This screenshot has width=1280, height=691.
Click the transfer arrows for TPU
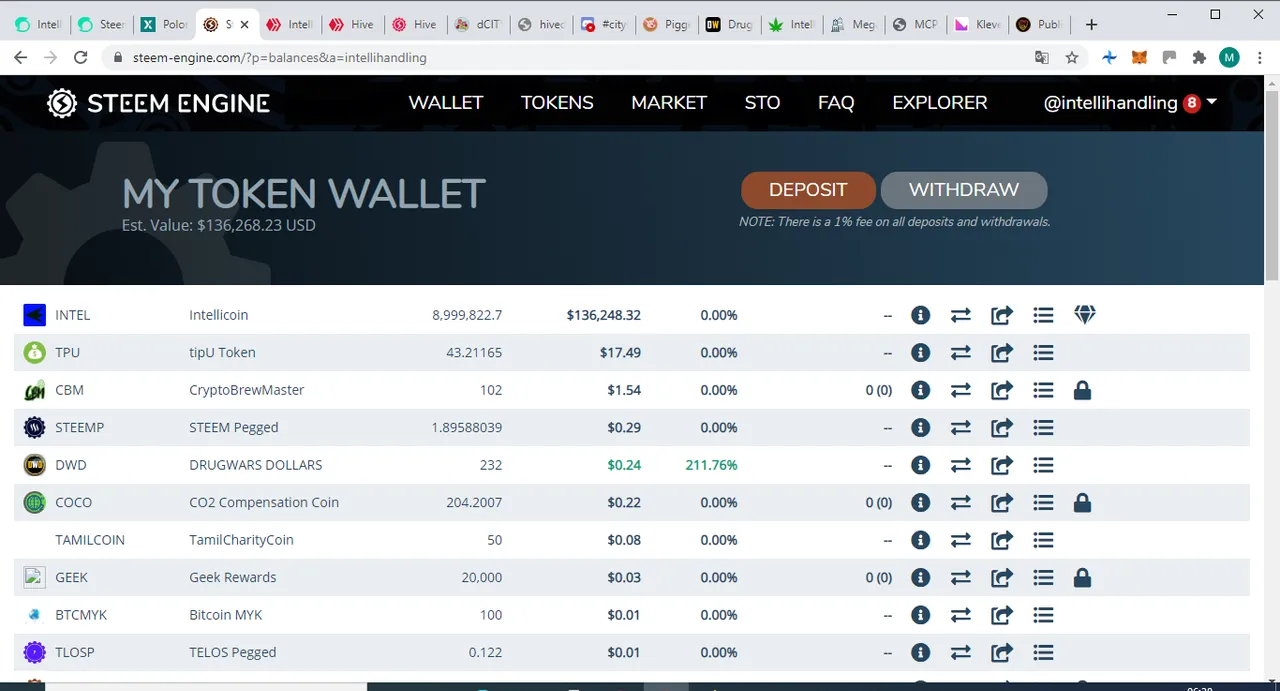point(961,352)
